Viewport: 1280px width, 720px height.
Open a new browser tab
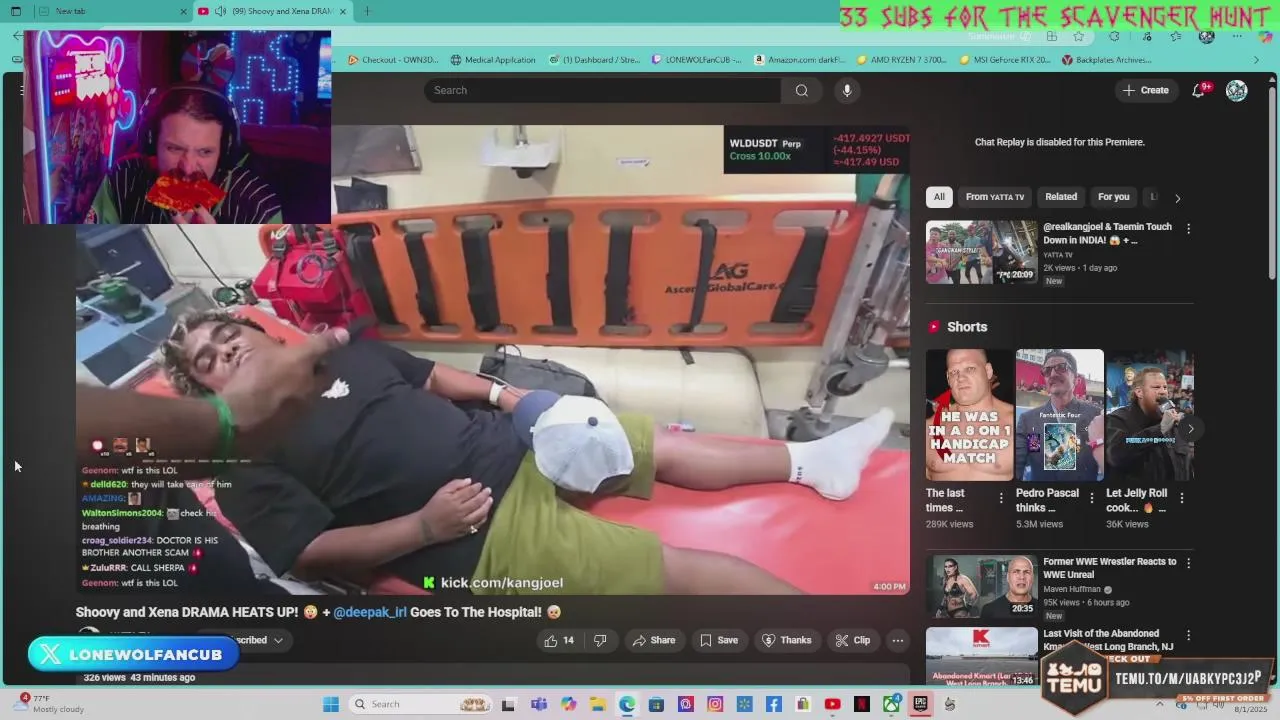(367, 11)
